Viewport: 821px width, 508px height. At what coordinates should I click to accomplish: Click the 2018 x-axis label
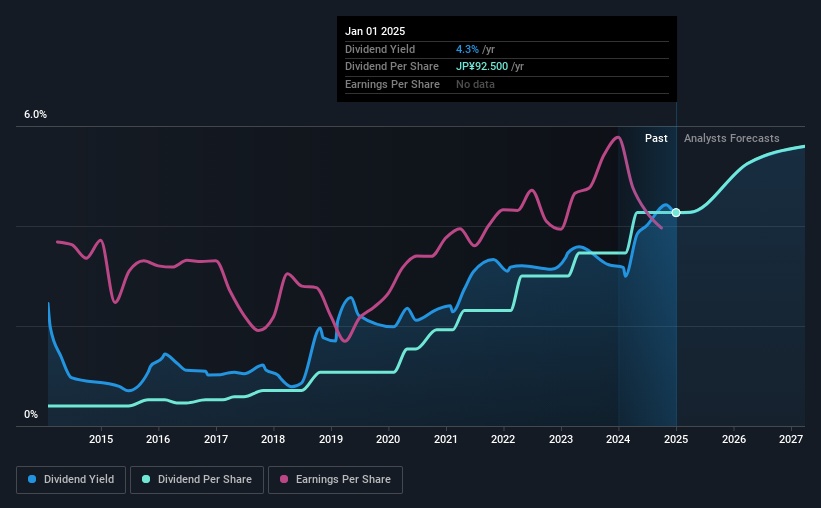coord(273,439)
